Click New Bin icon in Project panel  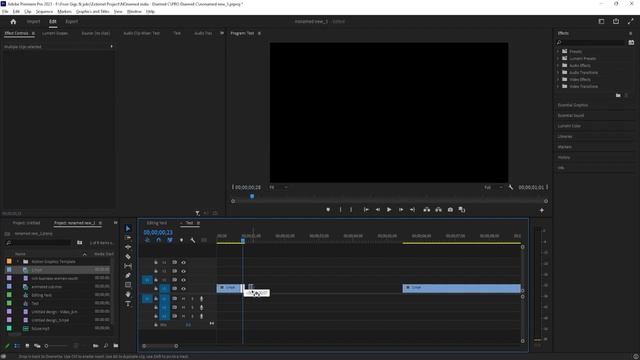[x=116, y=346]
